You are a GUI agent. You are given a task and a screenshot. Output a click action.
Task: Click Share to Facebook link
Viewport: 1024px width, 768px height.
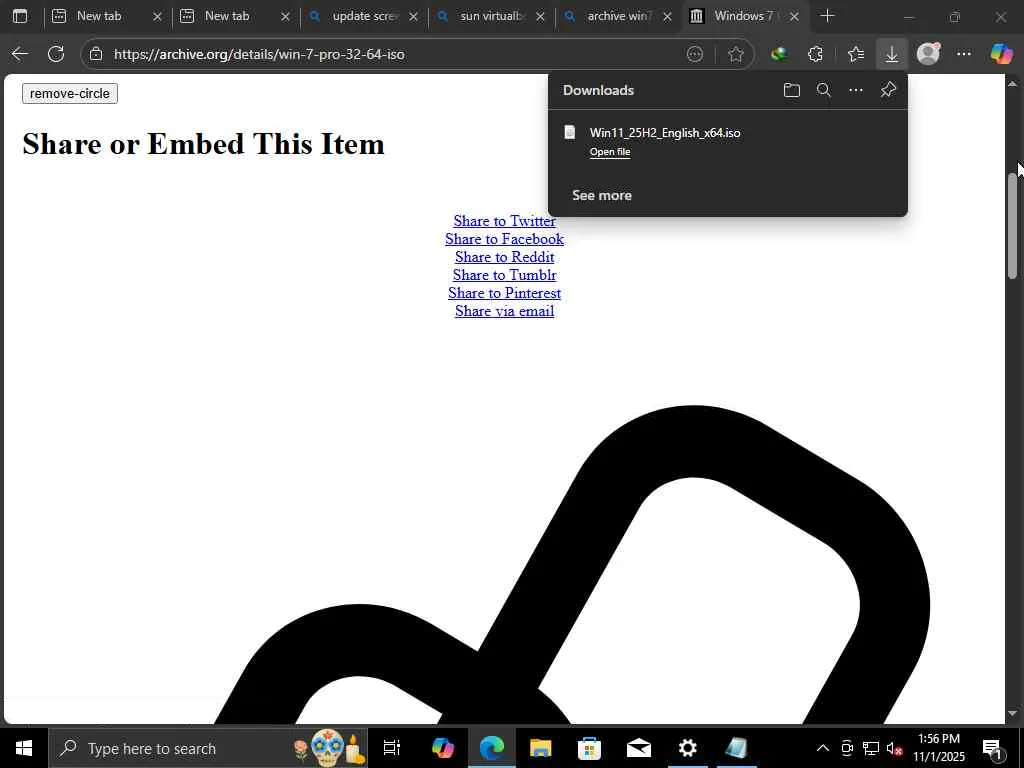pyautogui.click(x=504, y=239)
